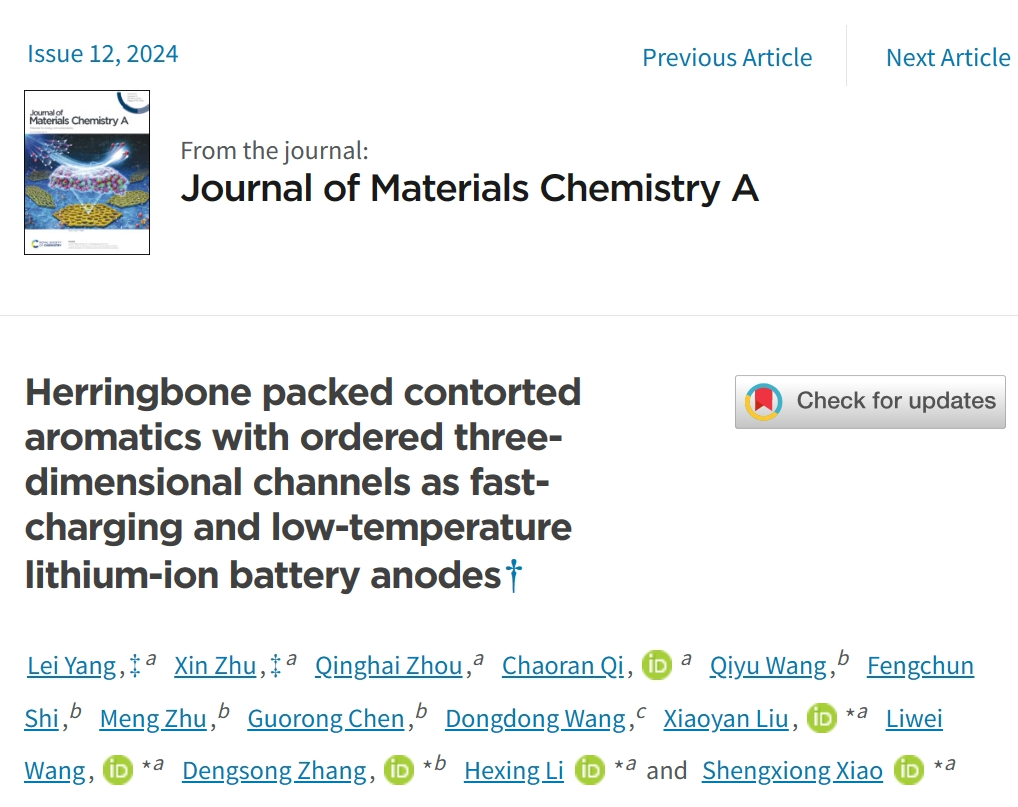The width and height of the screenshot is (1018, 807).
Task: Click author name Qiyu Wang
Action: click(x=768, y=666)
